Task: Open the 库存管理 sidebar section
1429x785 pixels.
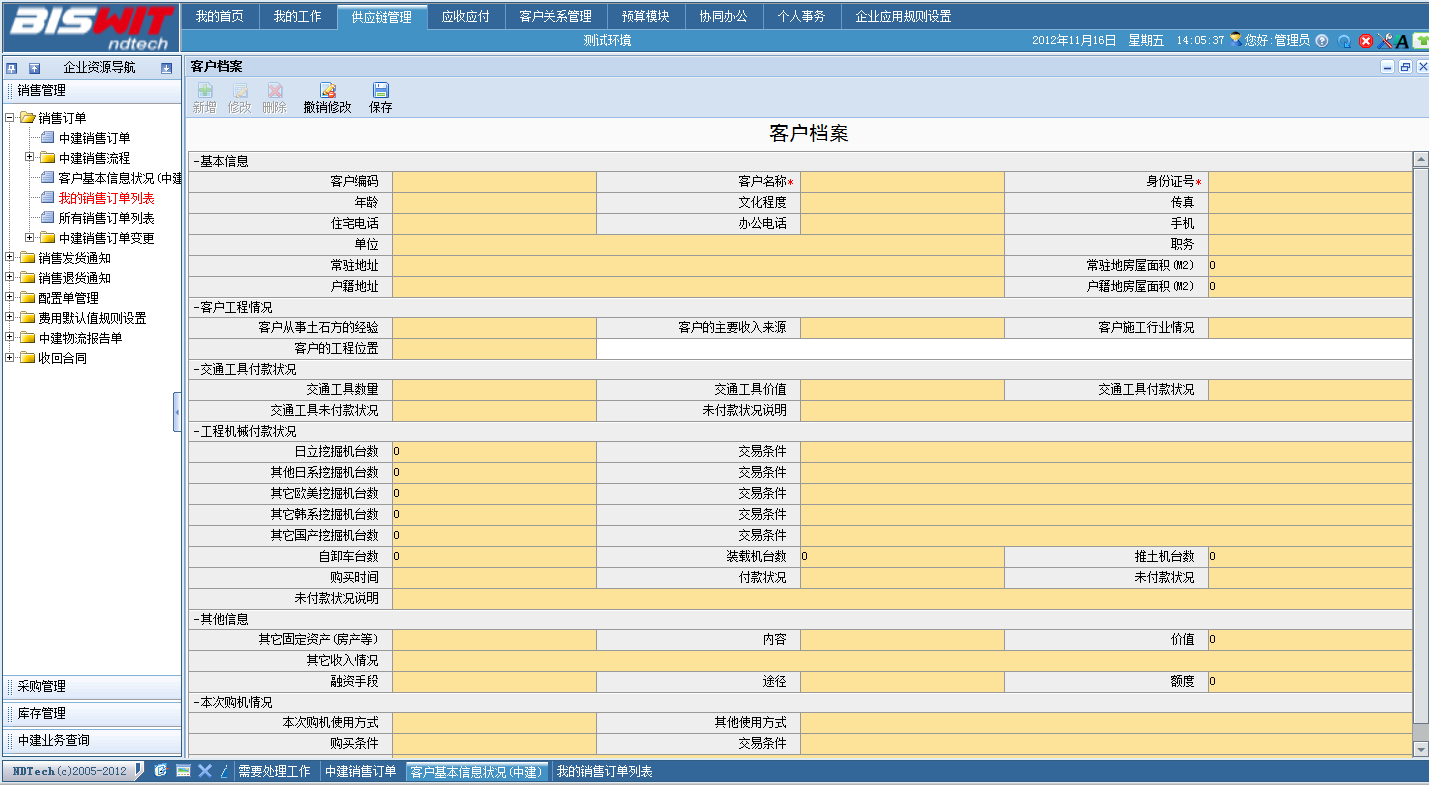Action: [x=91, y=714]
